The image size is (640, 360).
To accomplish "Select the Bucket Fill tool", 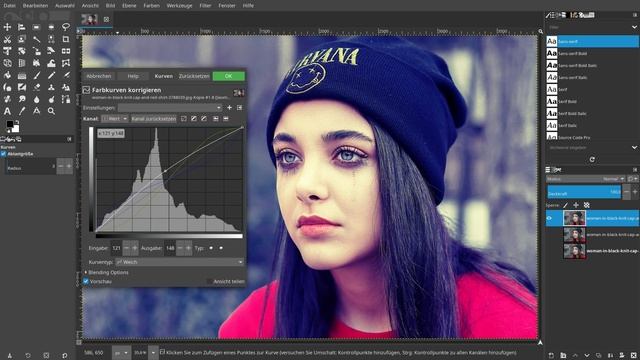I will (x=7, y=75).
